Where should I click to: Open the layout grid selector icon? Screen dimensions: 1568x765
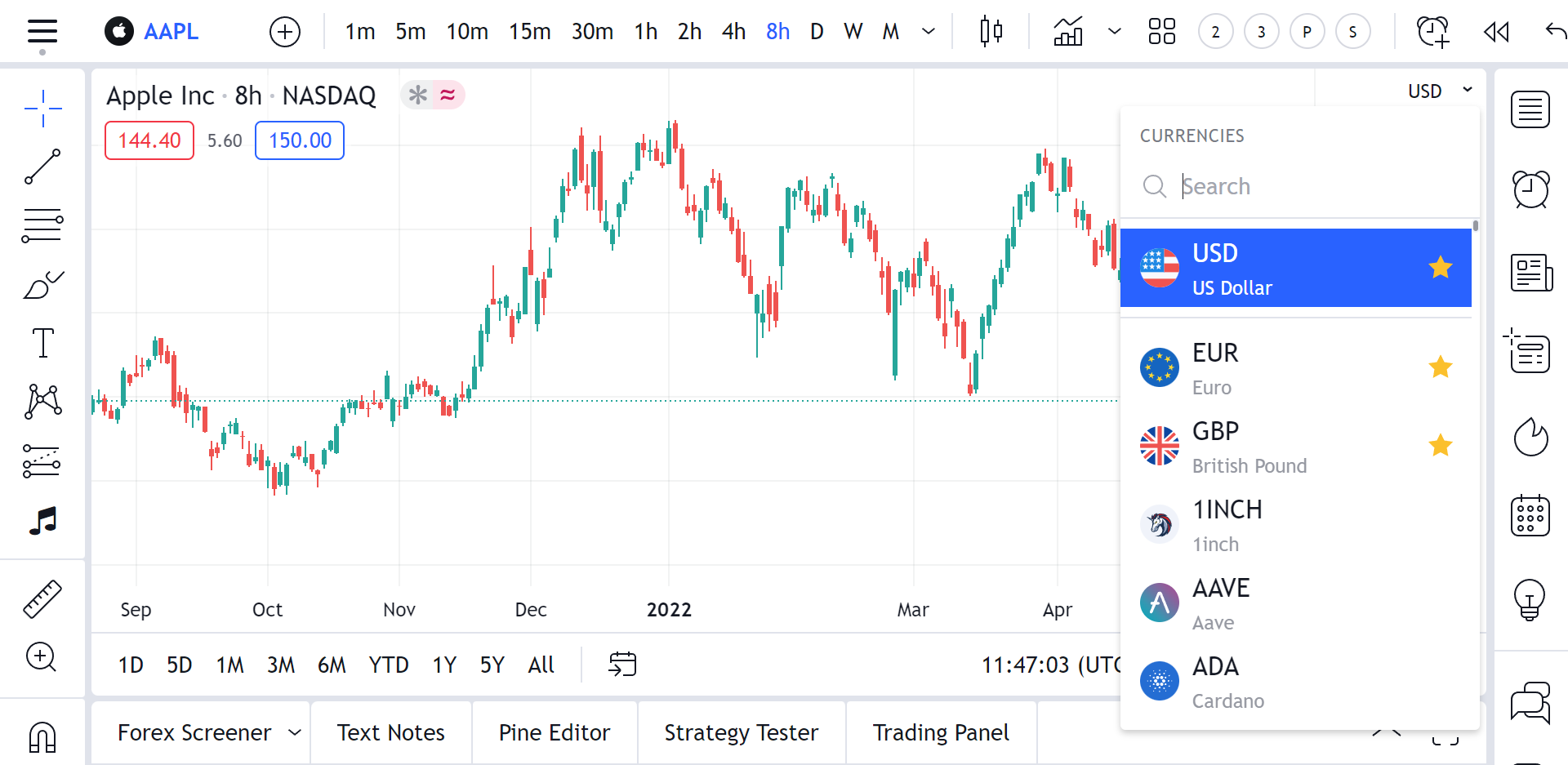point(1161,32)
